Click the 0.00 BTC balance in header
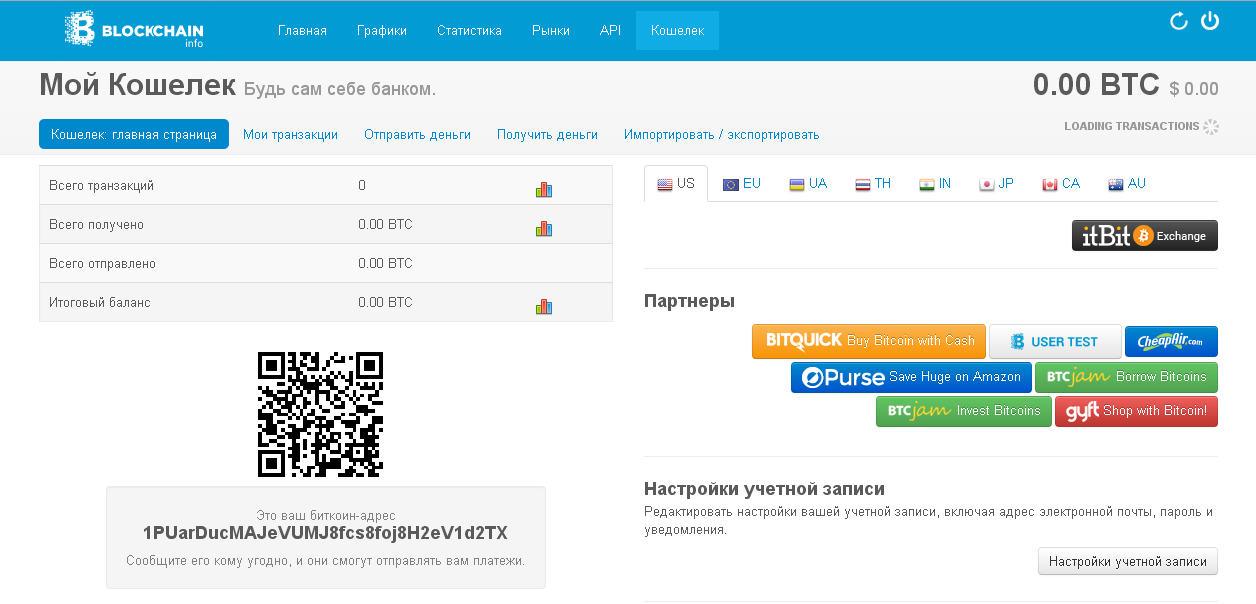This screenshot has height=604, width=1256. click(1096, 85)
